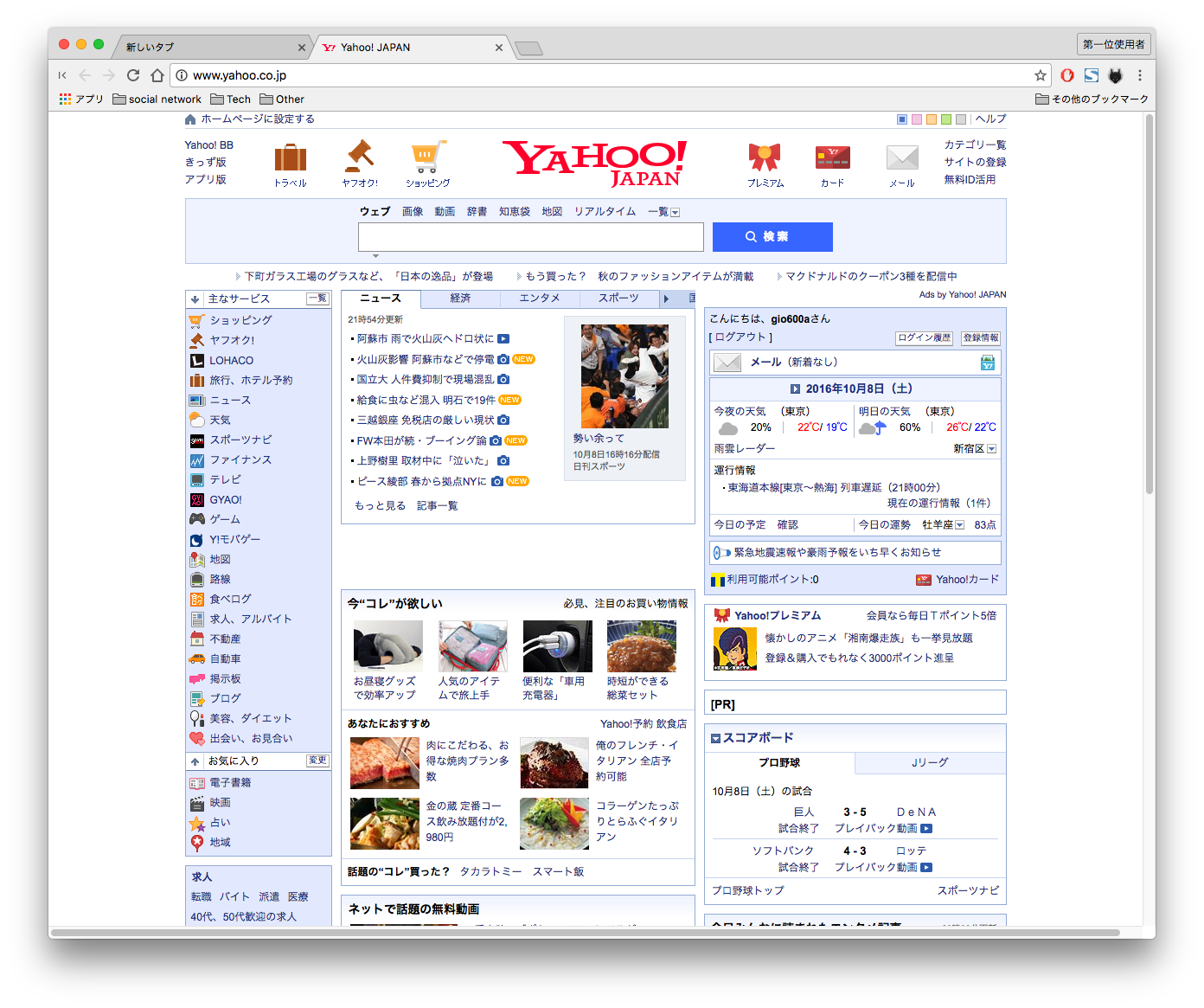
Task: Click the アプリ apps grid icon
Action: tap(65, 100)
